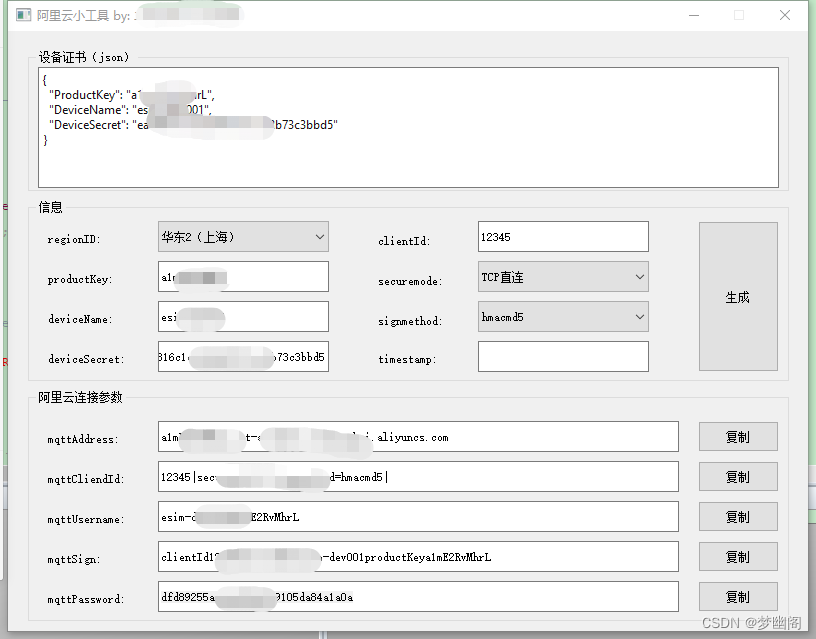Copy the mqttUsername value
Screen dimensions: 816x639
click(738, 517)
